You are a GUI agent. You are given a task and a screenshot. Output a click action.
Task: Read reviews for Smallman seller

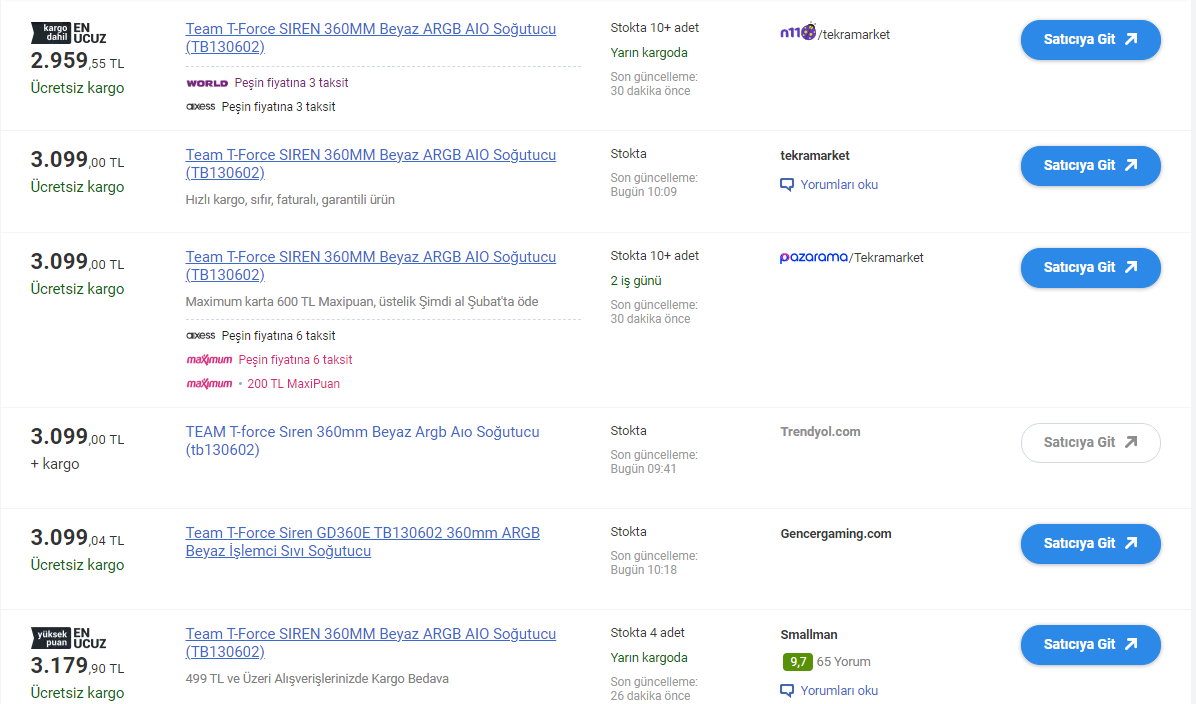839,690
